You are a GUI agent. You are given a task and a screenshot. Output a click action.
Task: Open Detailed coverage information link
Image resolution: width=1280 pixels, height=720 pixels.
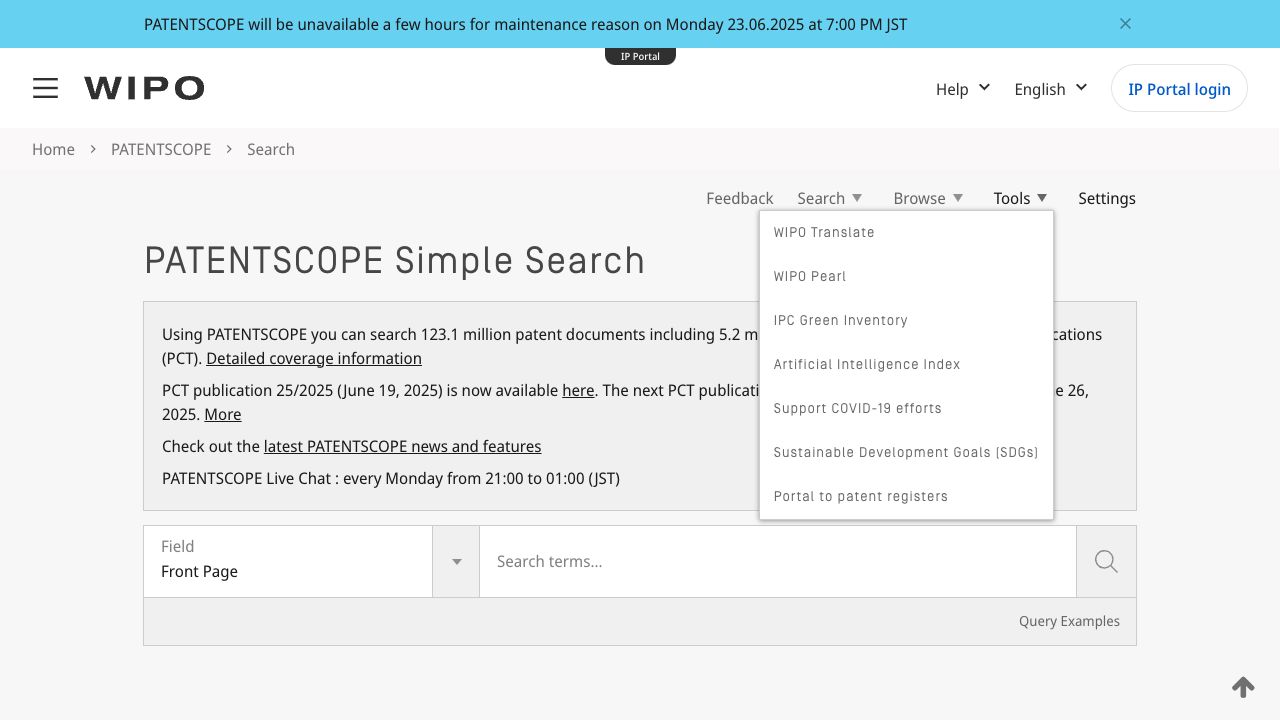point(313,358)
